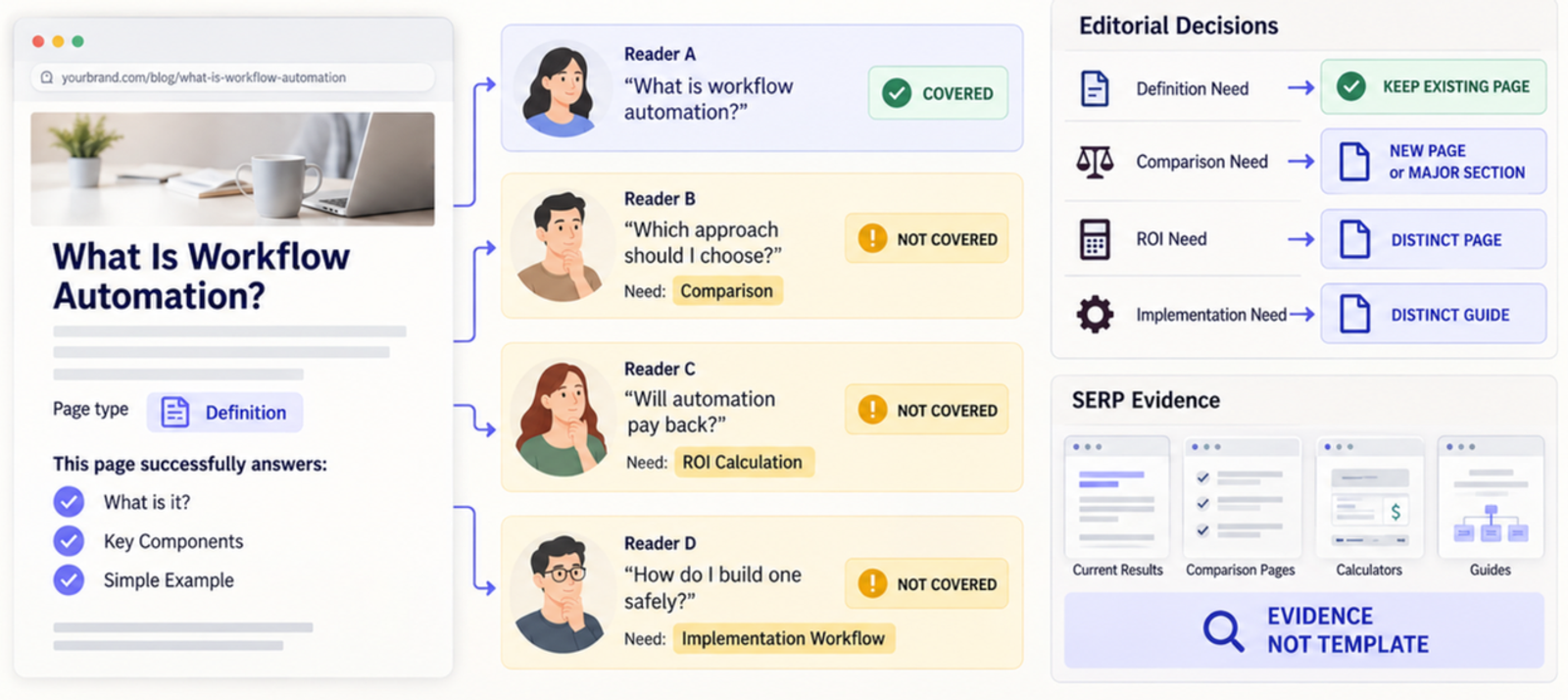This screenshot has height=700, width=1568.
Task: Click the Definition page type badge
Action: [x=224, y=413]
